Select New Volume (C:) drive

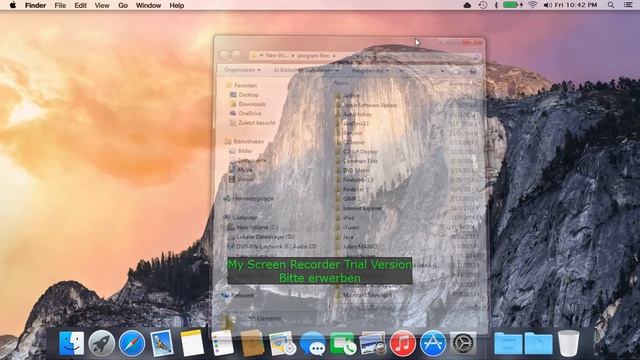coord(257,227)
